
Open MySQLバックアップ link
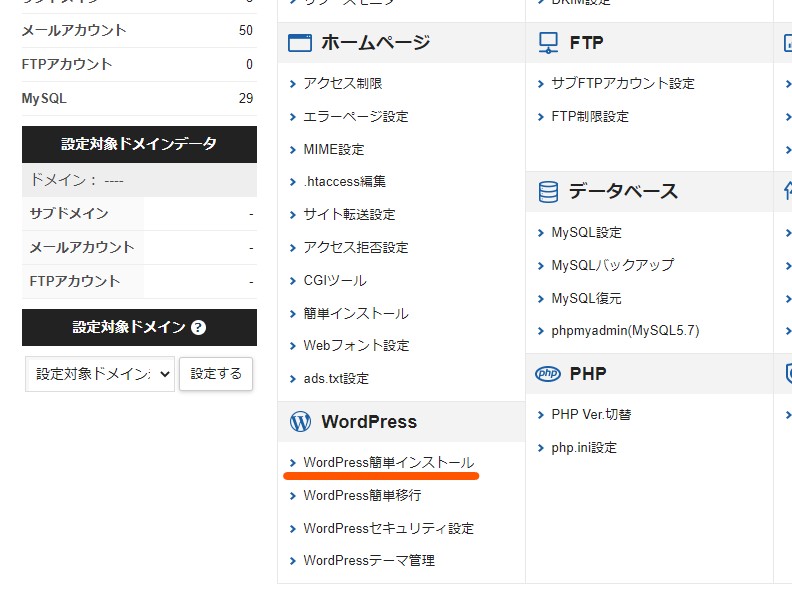[613, 266]
